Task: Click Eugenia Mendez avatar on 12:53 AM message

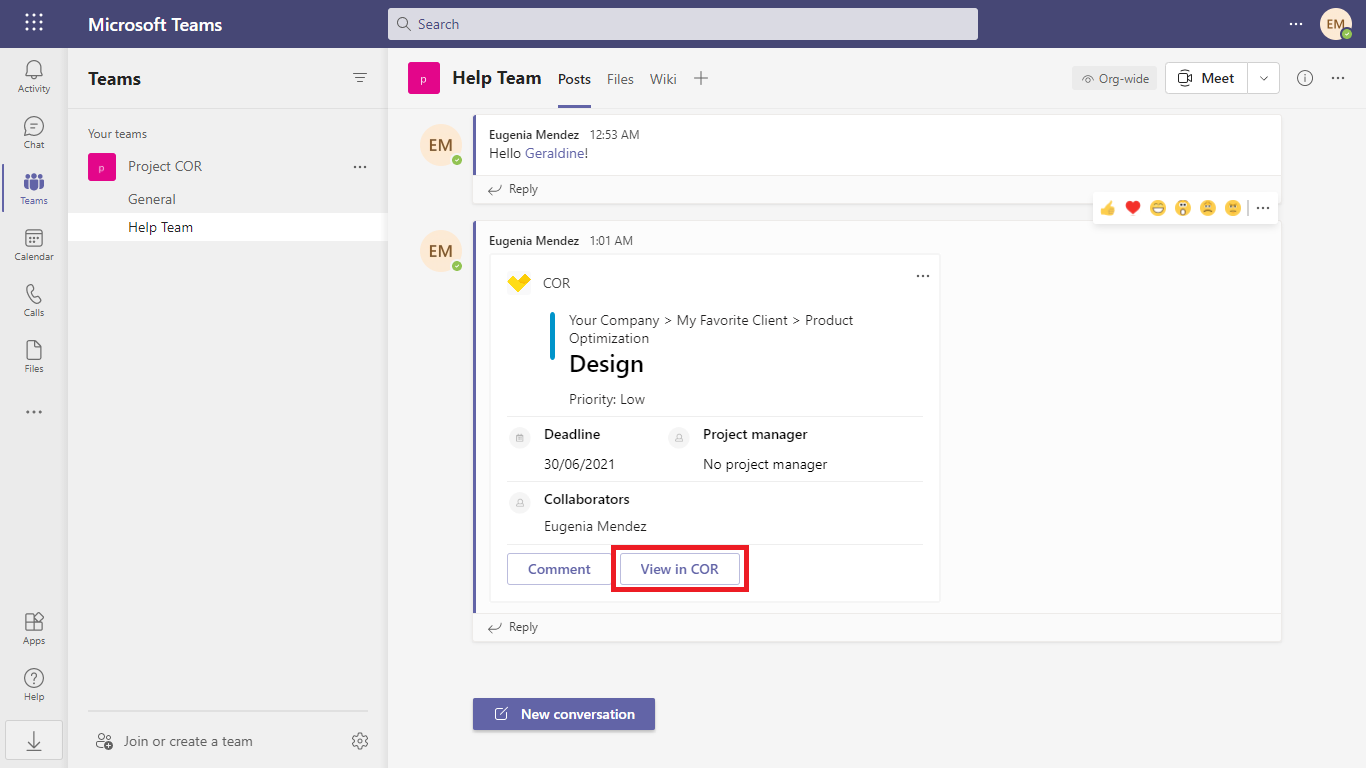Action: click(441, 145)
